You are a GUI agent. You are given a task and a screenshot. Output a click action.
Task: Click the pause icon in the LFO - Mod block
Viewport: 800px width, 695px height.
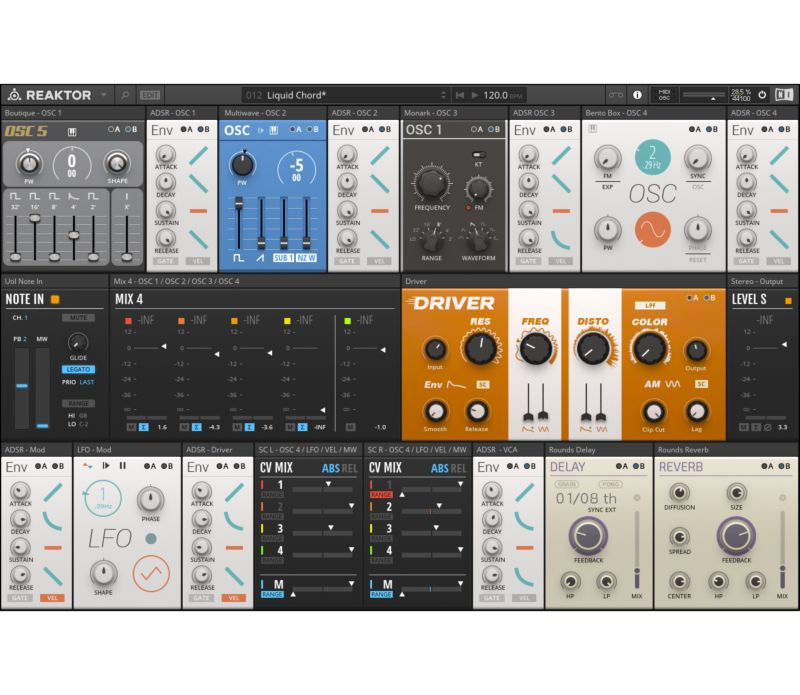tap(122, 465)
